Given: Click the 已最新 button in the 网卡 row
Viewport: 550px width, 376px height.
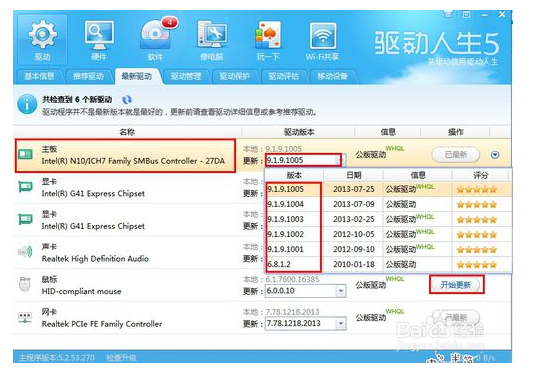Looking at the screenshot, I should coord(456,317).
